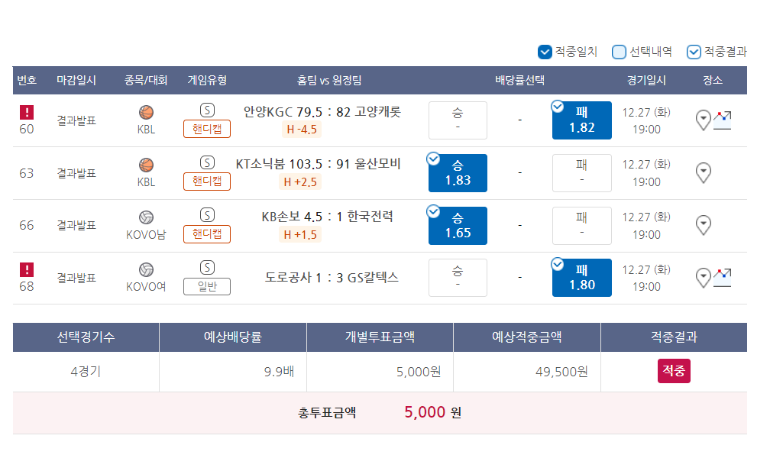This screenshot has height=473, width=760.
Task: Click basketball icon for KT소닉붐 game
Action: [146, 165]
